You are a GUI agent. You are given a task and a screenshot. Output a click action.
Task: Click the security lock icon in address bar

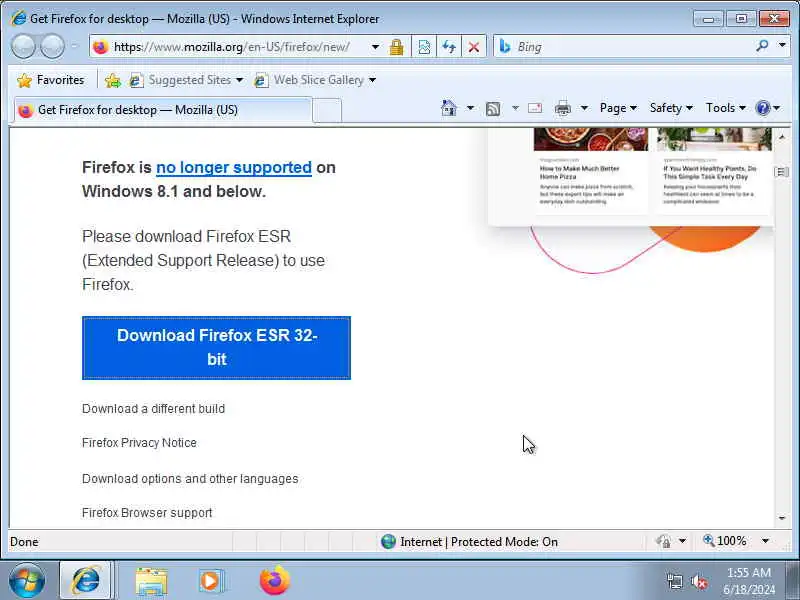(x=396, y=47)
